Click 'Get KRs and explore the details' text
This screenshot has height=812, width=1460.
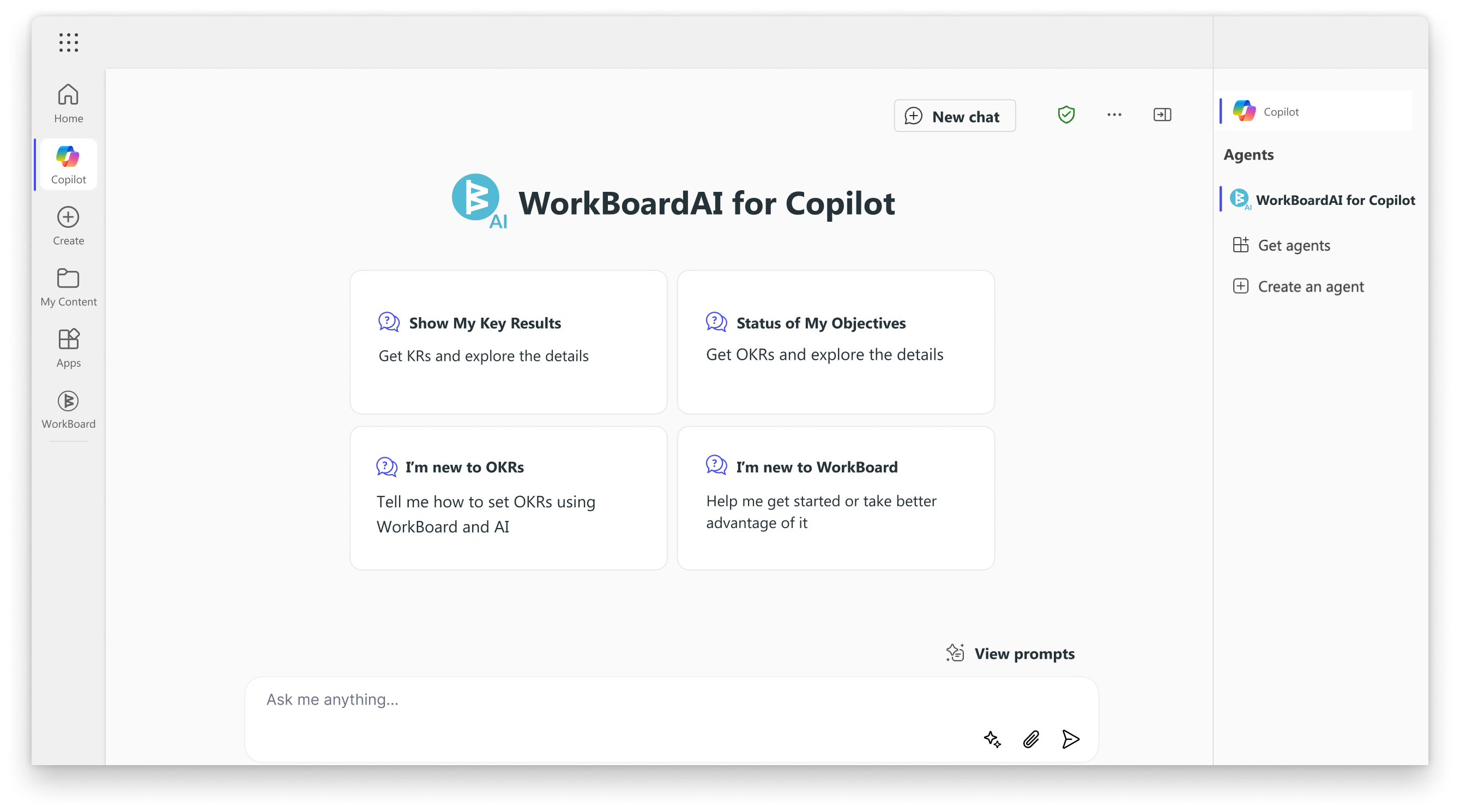tap(484, 356)
